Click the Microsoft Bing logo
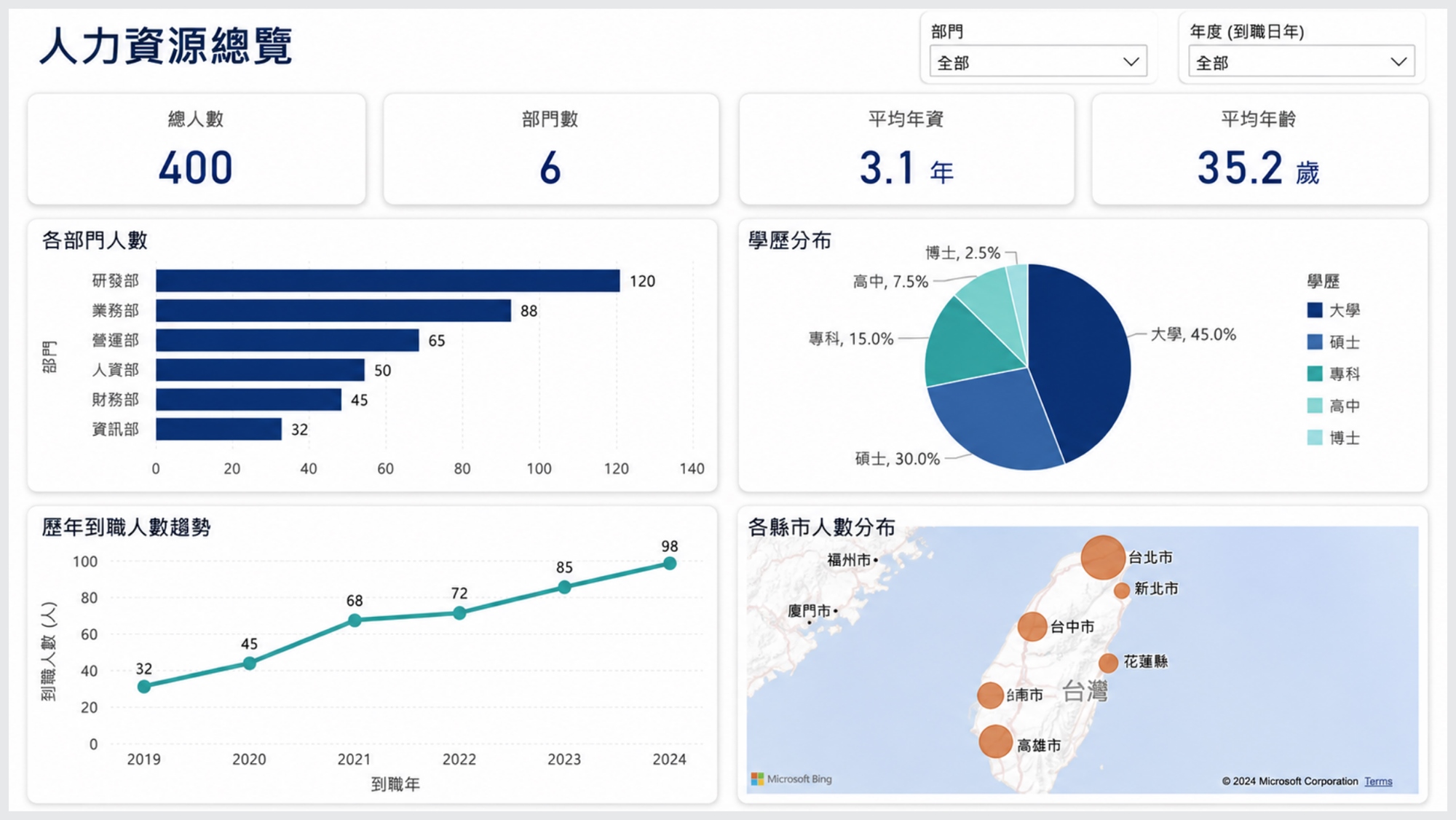1456x820 pixels. (x=791, y=779)
